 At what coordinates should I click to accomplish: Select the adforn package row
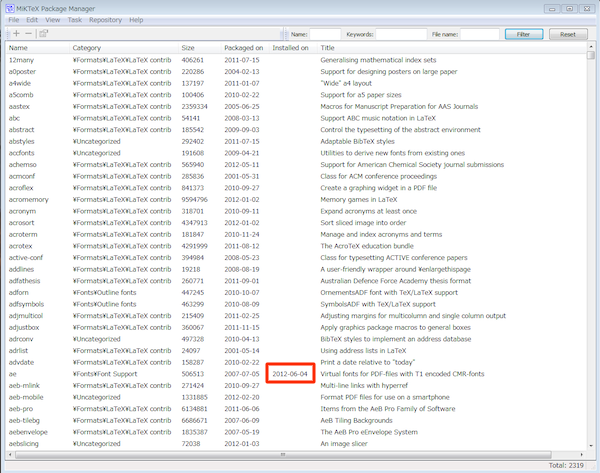pyautogui.click(x=296, y=292)
